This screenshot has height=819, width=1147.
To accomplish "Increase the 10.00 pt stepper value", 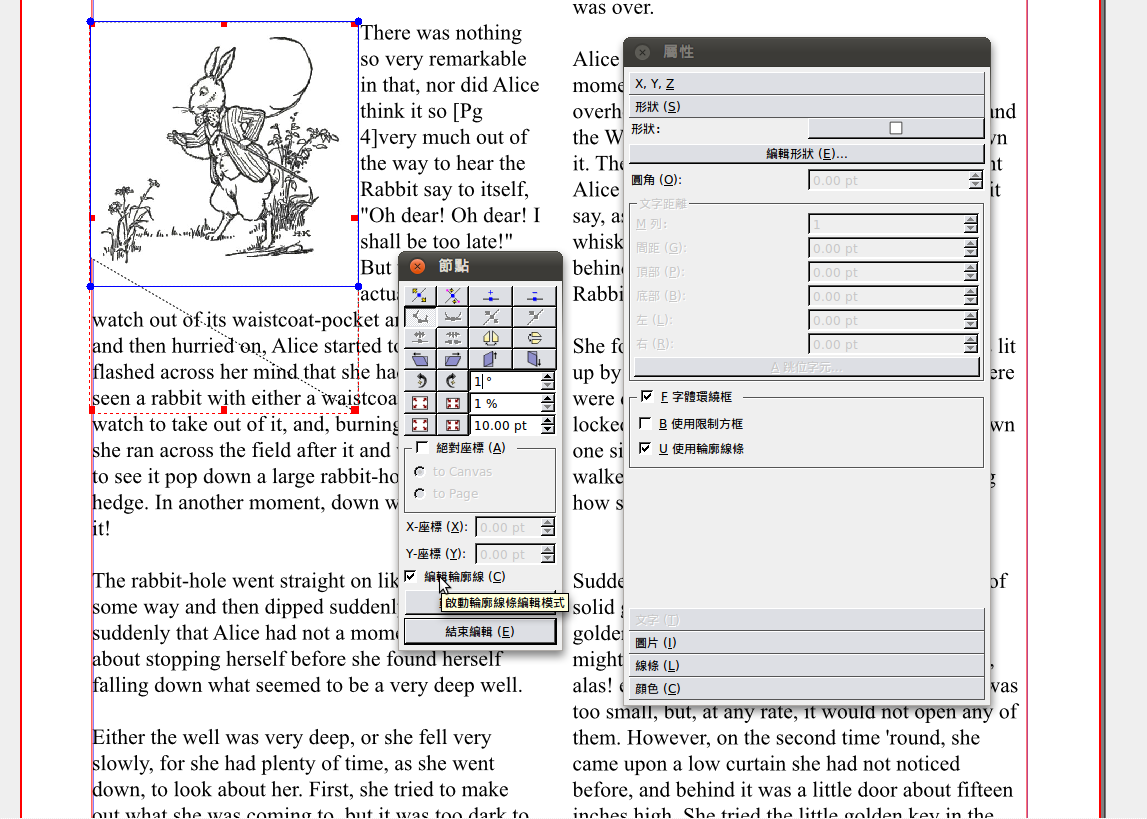I will [547, 420].
